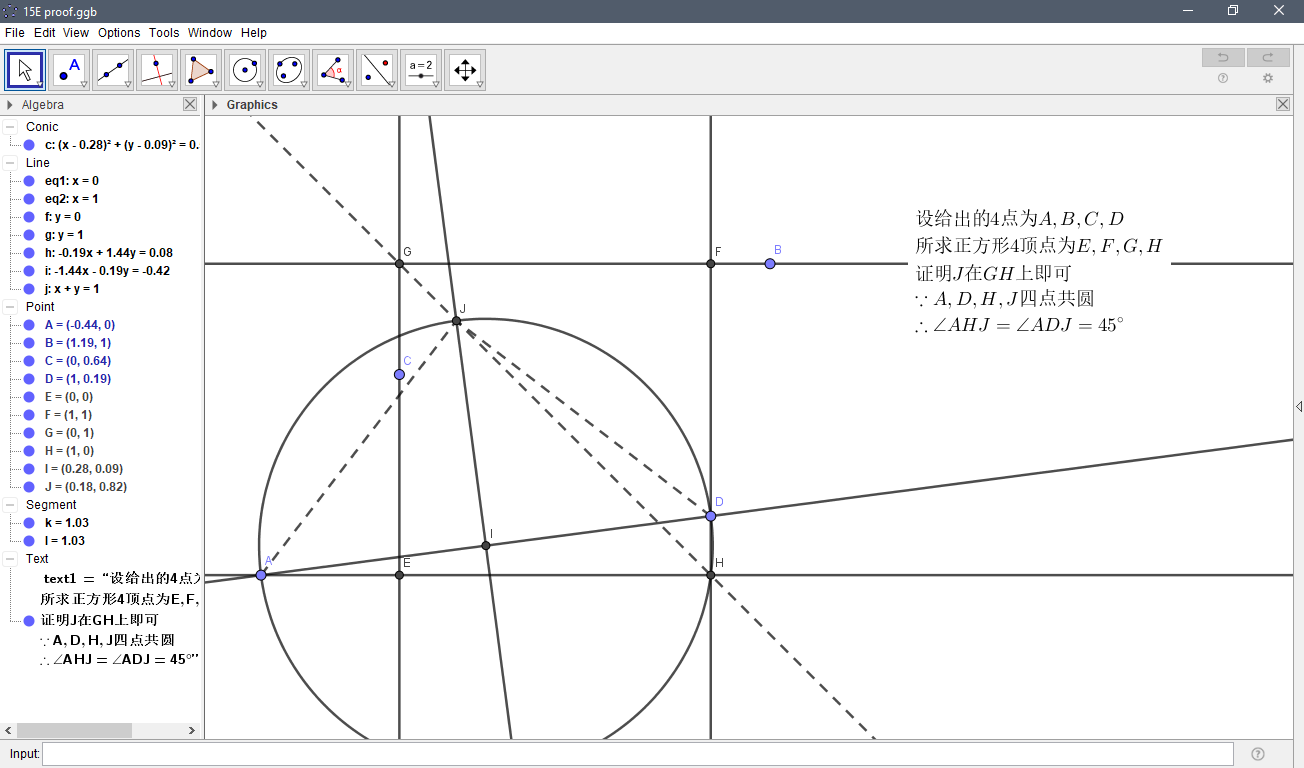The image size is (1304, 768).
Task: Select the Move tool
Action: (x=24, y=69)
